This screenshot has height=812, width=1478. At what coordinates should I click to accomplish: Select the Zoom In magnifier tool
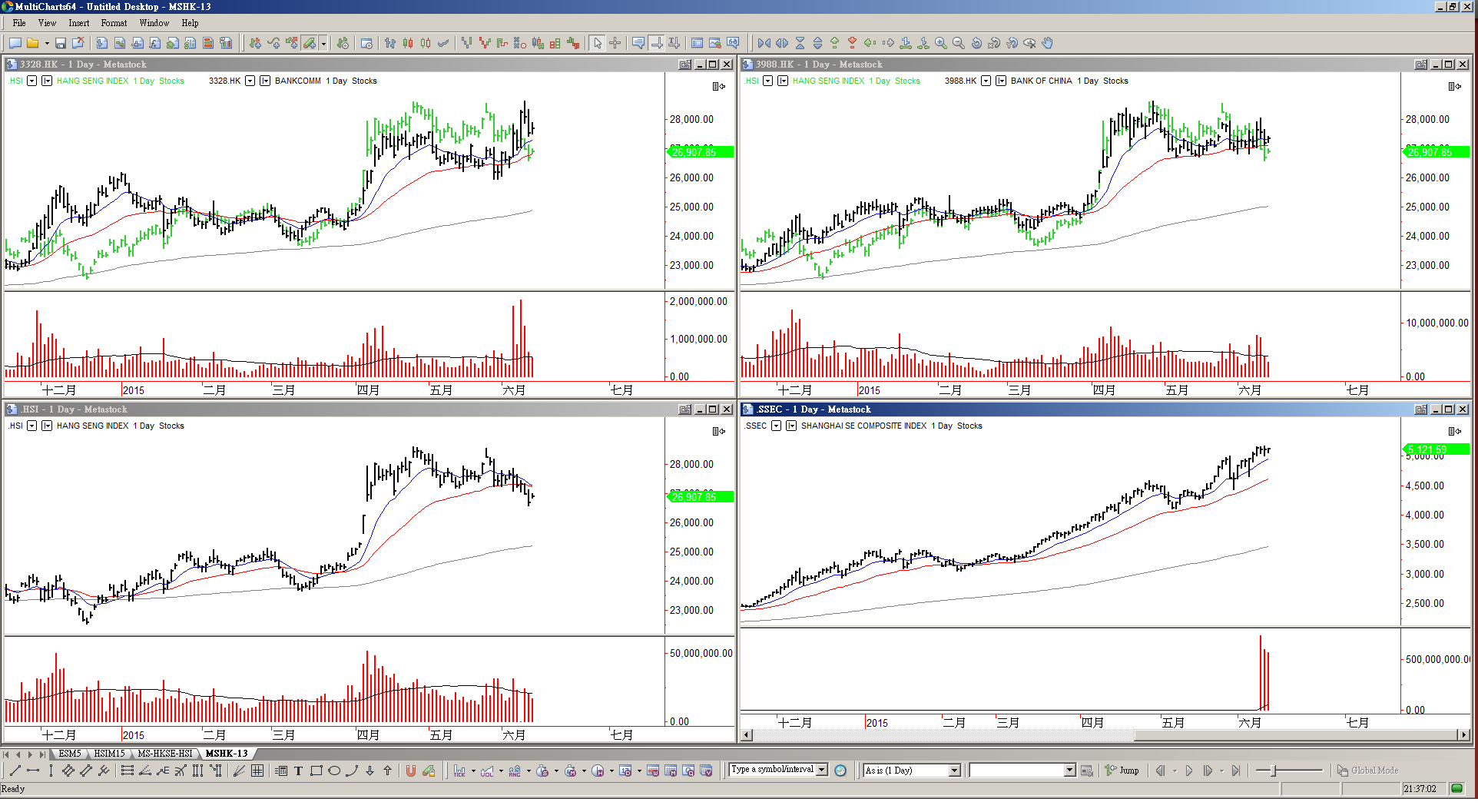point(941,44)
